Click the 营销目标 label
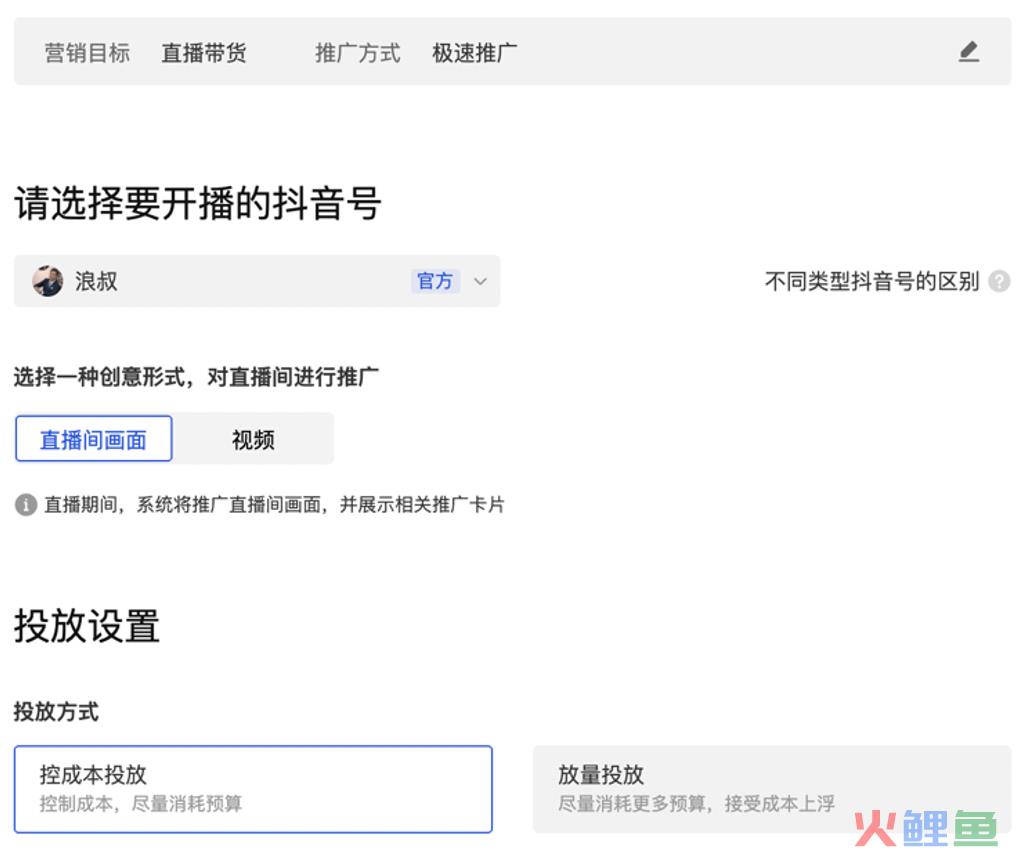1022x852 pixels. click(x=87, y=53)
